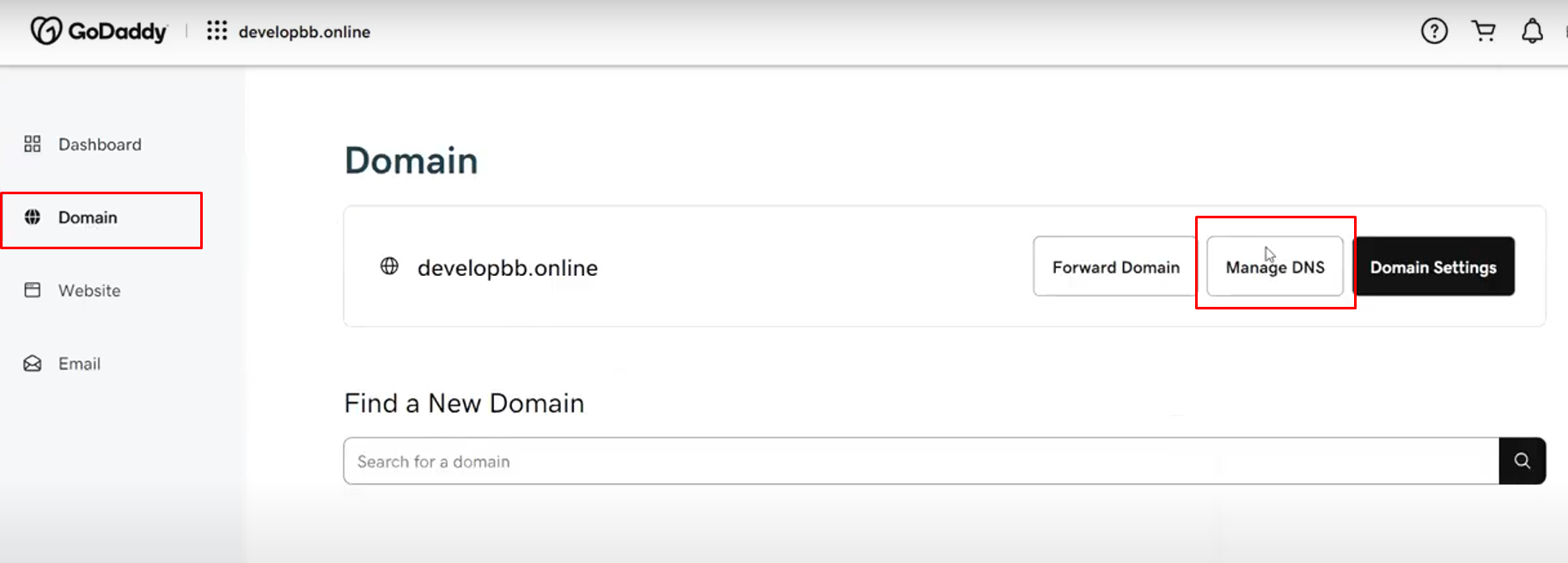1568x563 pixels.
Task: Select the Domain label in sidebar
Action: coord(88,217)
